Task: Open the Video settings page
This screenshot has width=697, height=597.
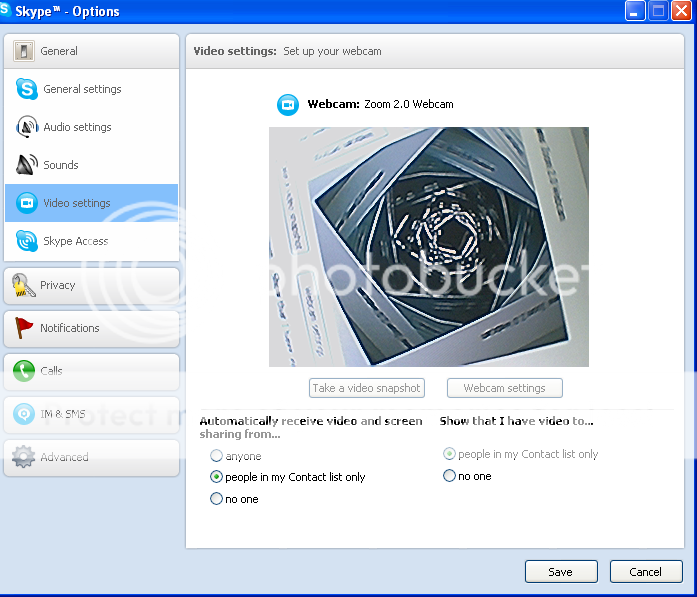Action: pos(91,203)
